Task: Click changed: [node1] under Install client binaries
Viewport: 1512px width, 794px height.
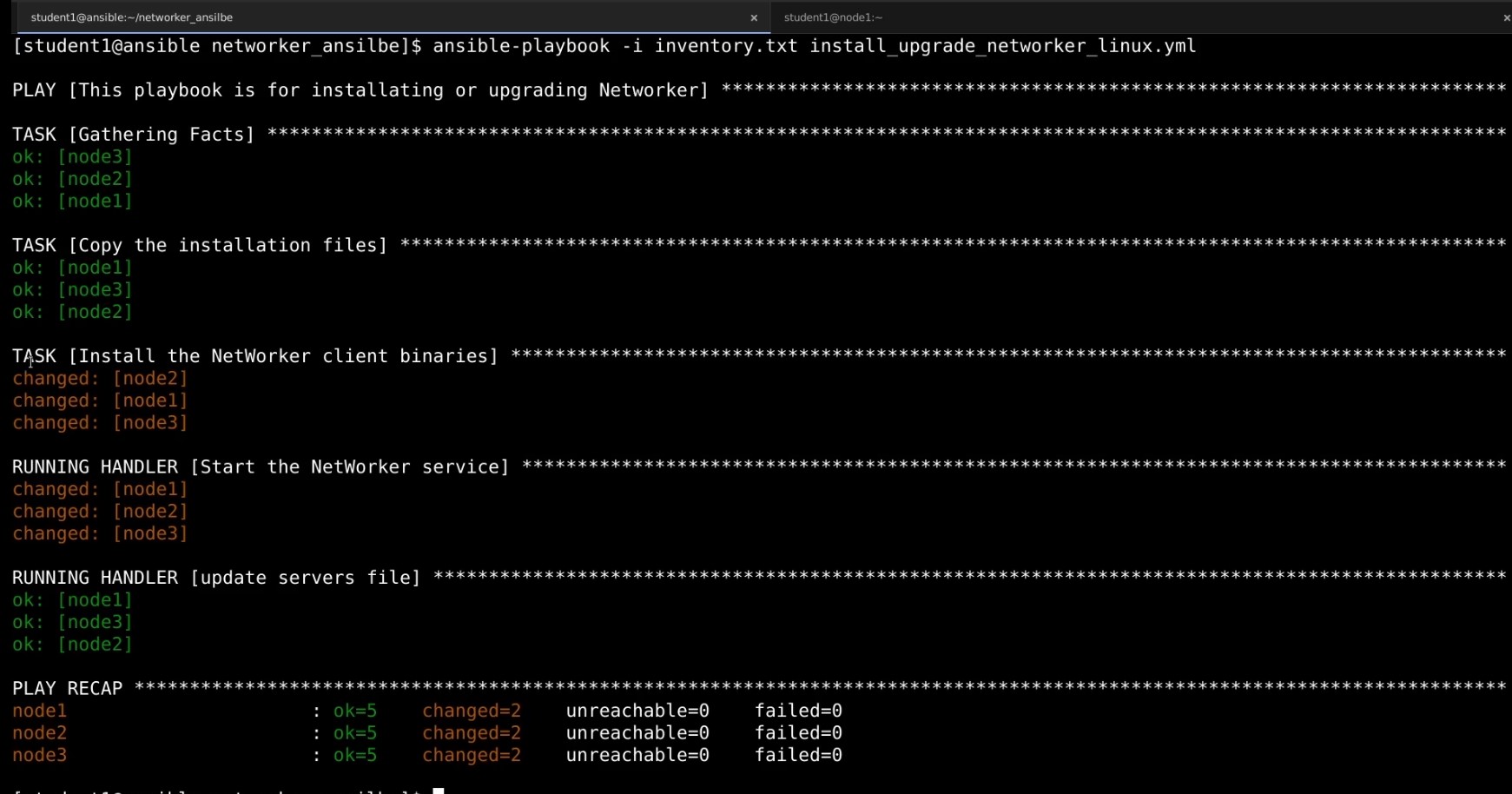Action: tap(100, 400)
